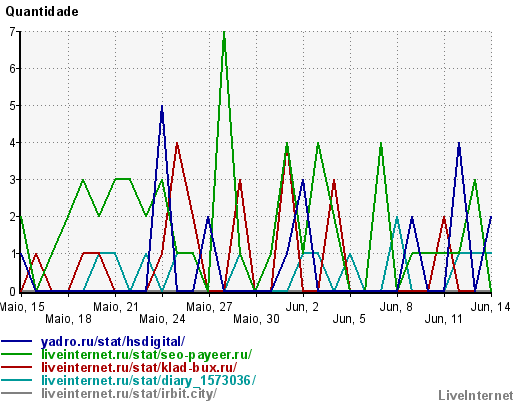Screen dimensions: 520x405
Task: Click the Jun, 8 date label
Action: point(396,307)
